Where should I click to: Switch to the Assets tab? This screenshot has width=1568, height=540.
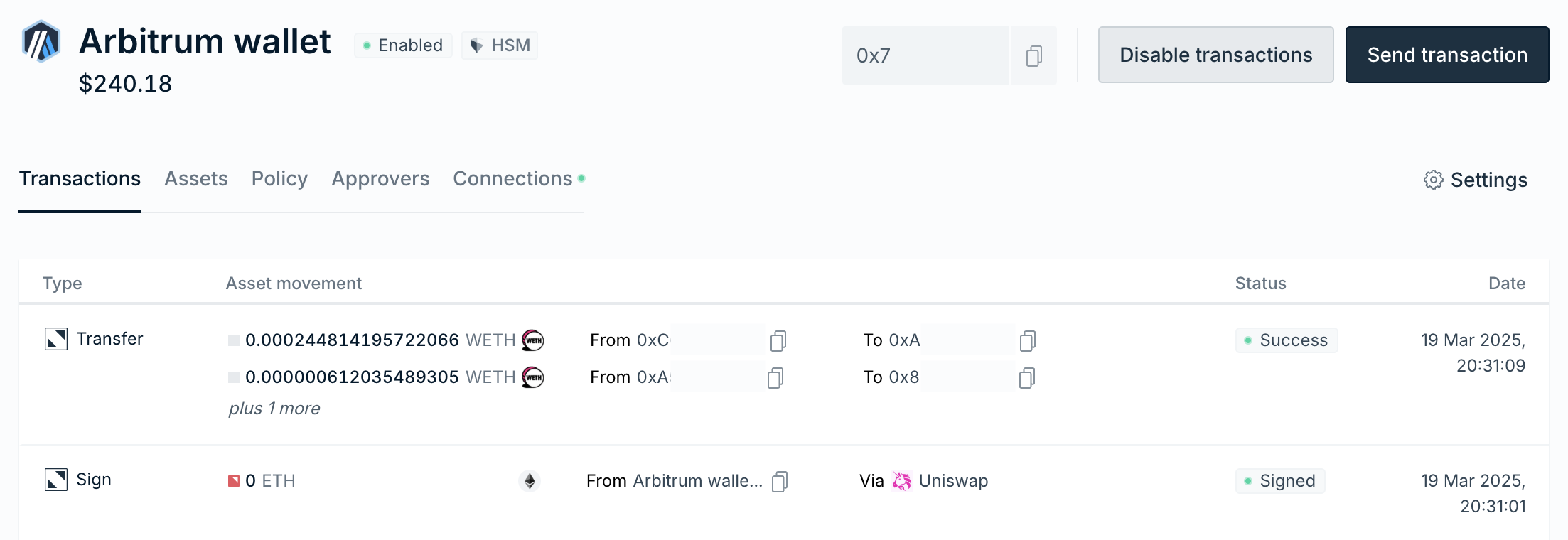click(196, 179)
